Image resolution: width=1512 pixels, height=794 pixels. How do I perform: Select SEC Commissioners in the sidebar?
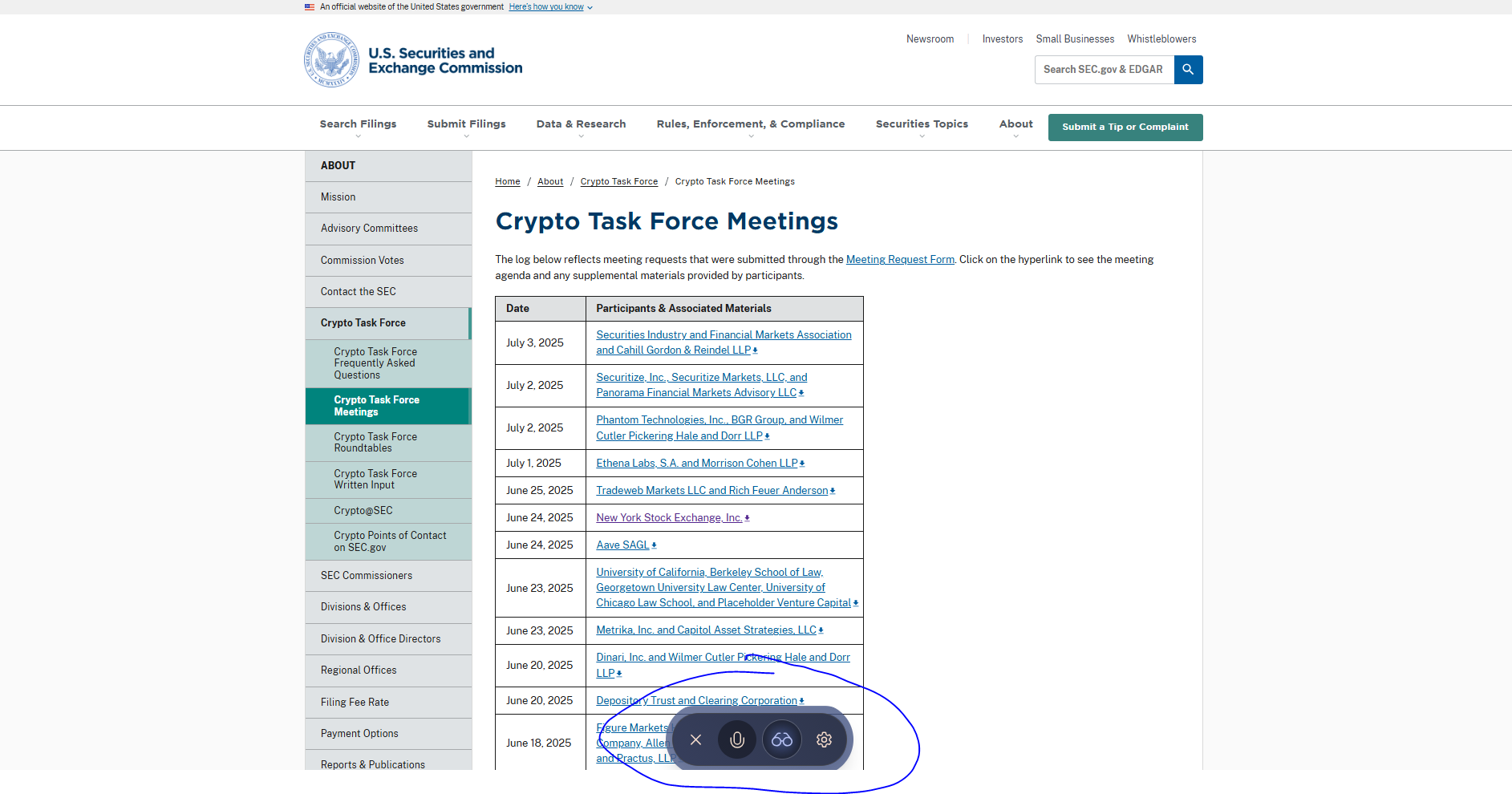pos(388,576)
